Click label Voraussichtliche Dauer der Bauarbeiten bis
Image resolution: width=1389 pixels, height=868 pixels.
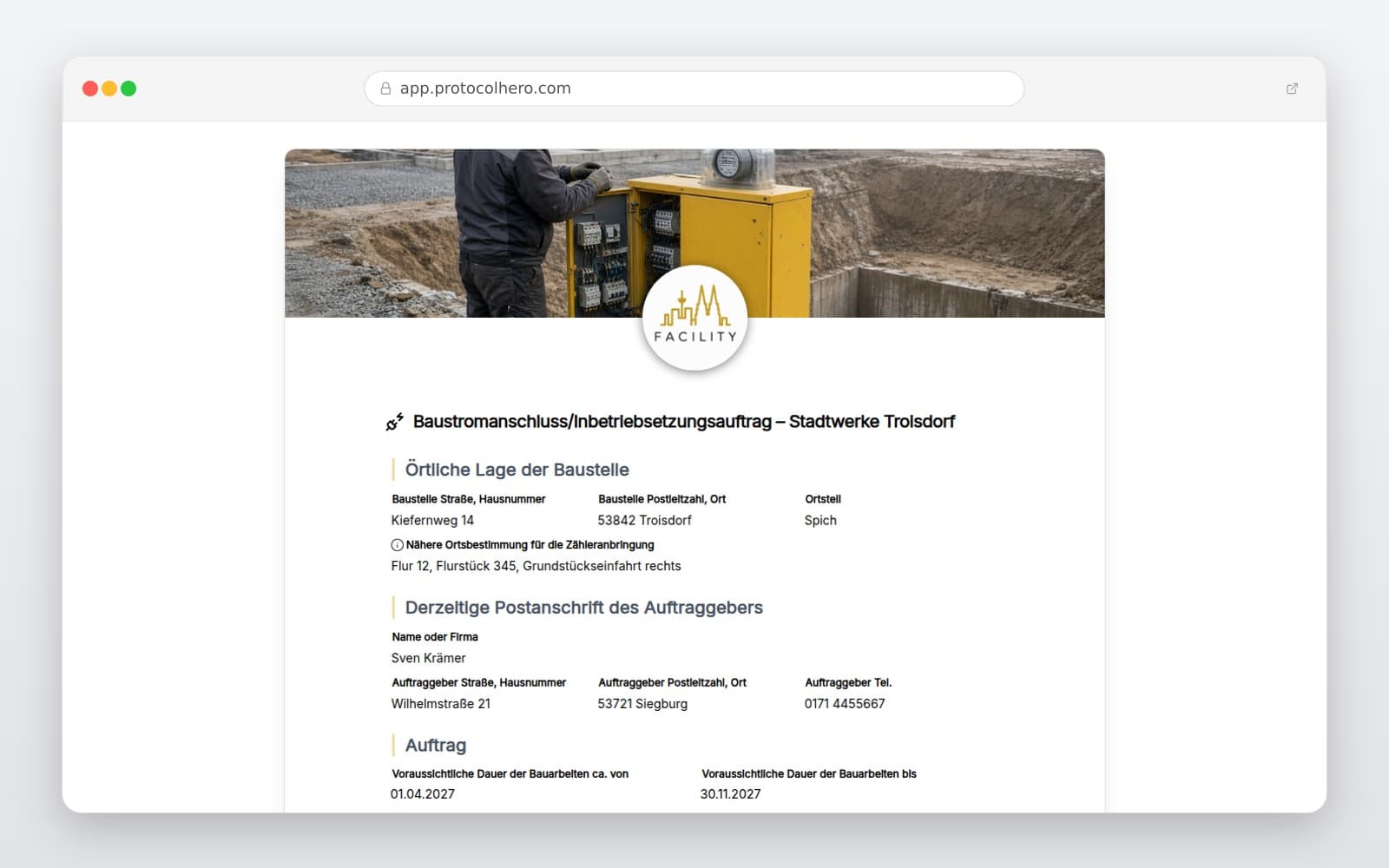809,774
